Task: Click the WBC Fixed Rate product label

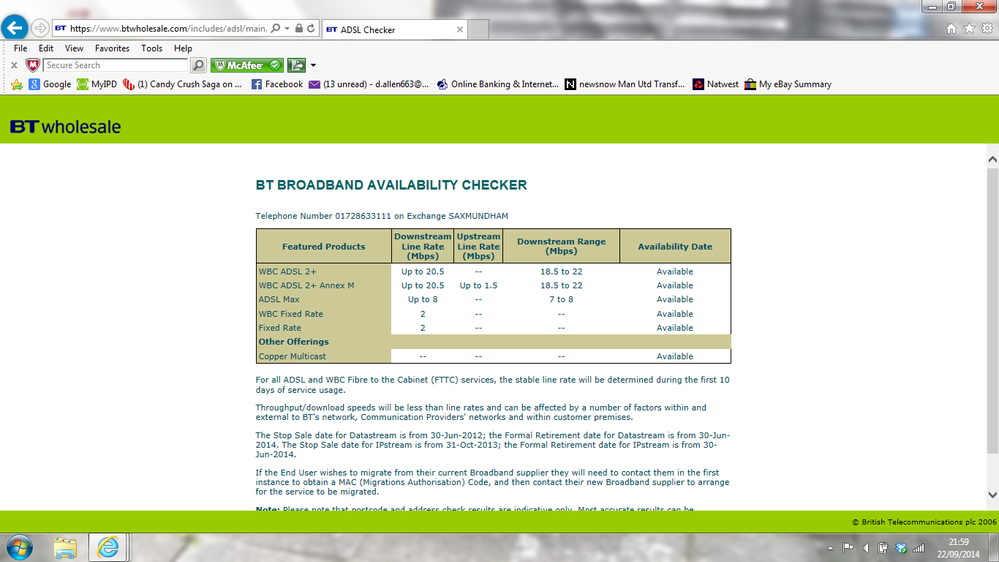Action: [291, 314]
